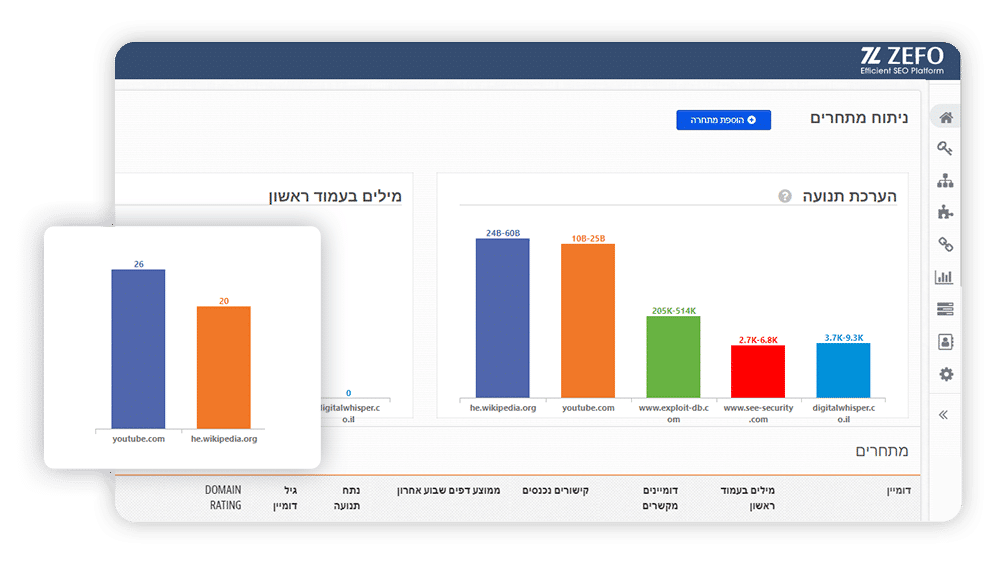Click the www.see-security.com axis label
Screen dimensions: 1000x565
pos(758,413)
